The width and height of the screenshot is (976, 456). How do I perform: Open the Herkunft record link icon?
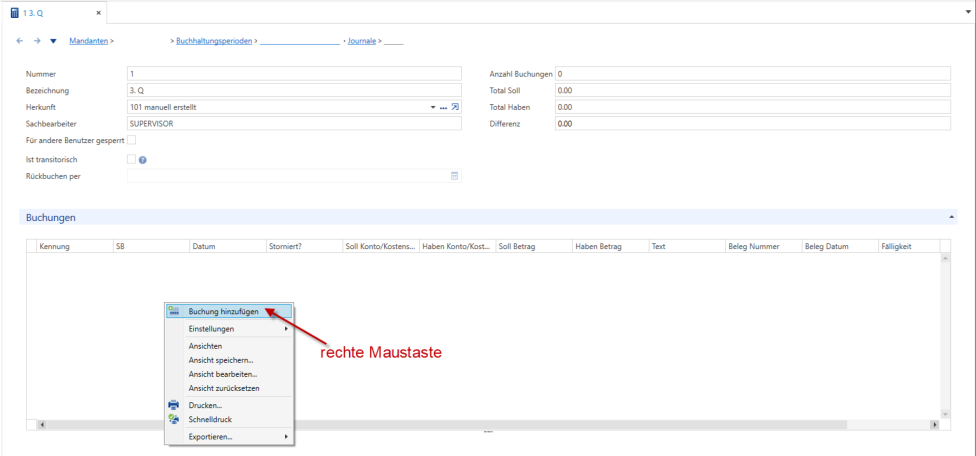tap(455, 107)
